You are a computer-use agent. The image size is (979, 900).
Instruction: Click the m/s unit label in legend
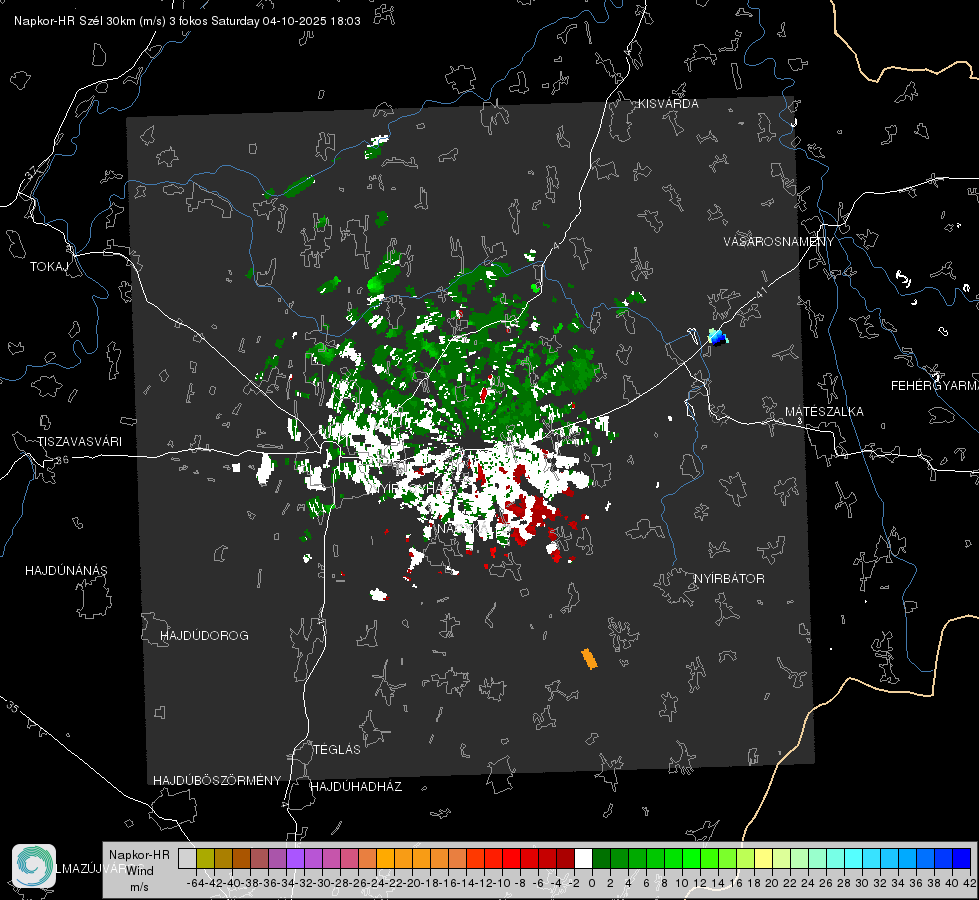click(x=139, y=887)
